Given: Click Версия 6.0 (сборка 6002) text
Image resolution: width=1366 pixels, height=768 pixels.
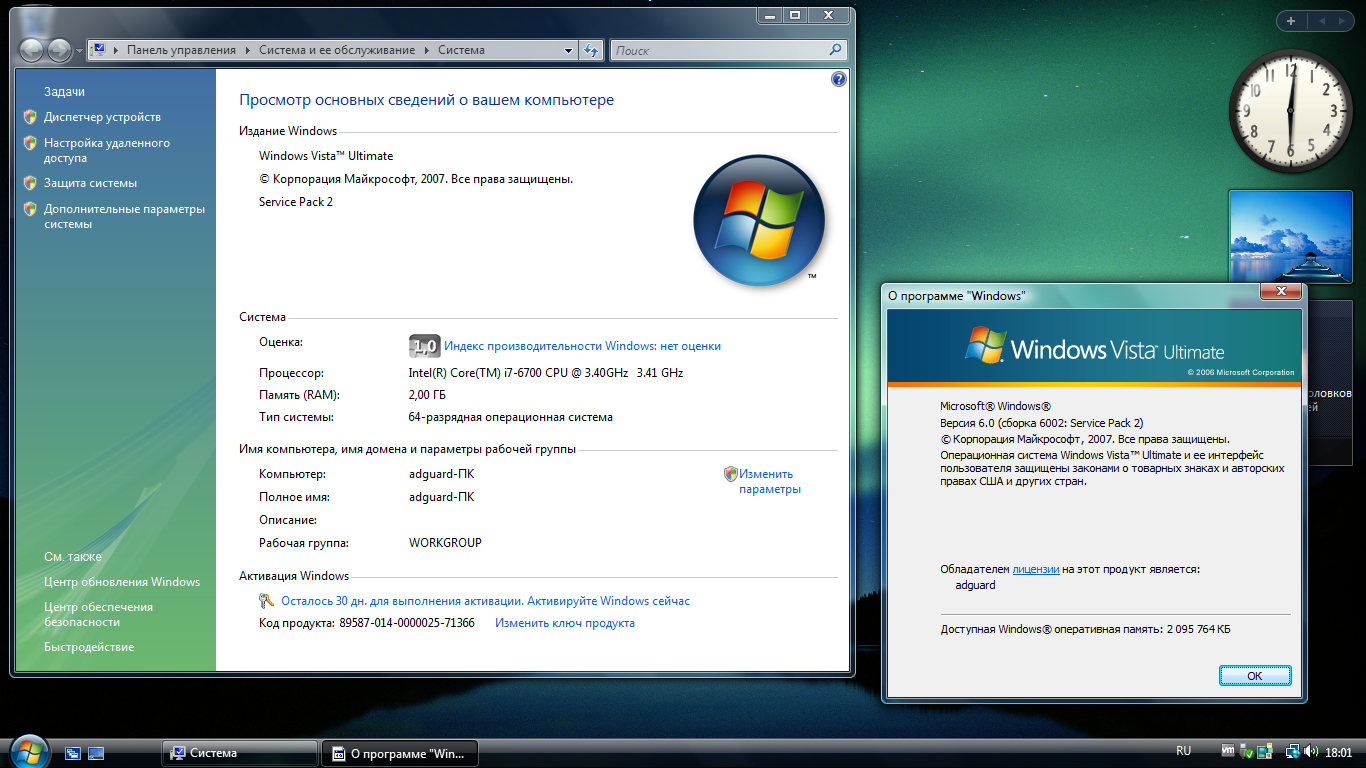Looking at the screenshot, I should (1042, 423).
